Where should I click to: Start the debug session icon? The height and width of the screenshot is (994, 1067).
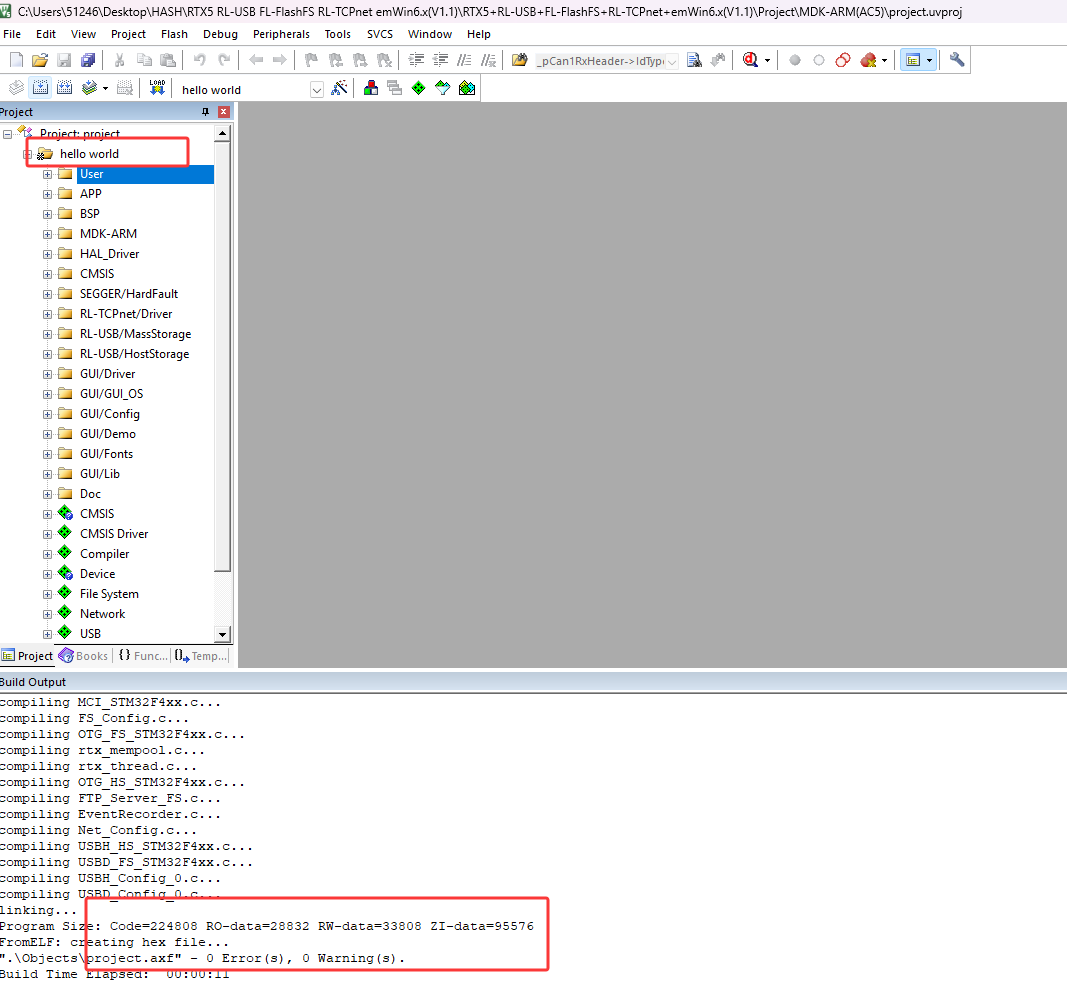(x=750, y=61)
